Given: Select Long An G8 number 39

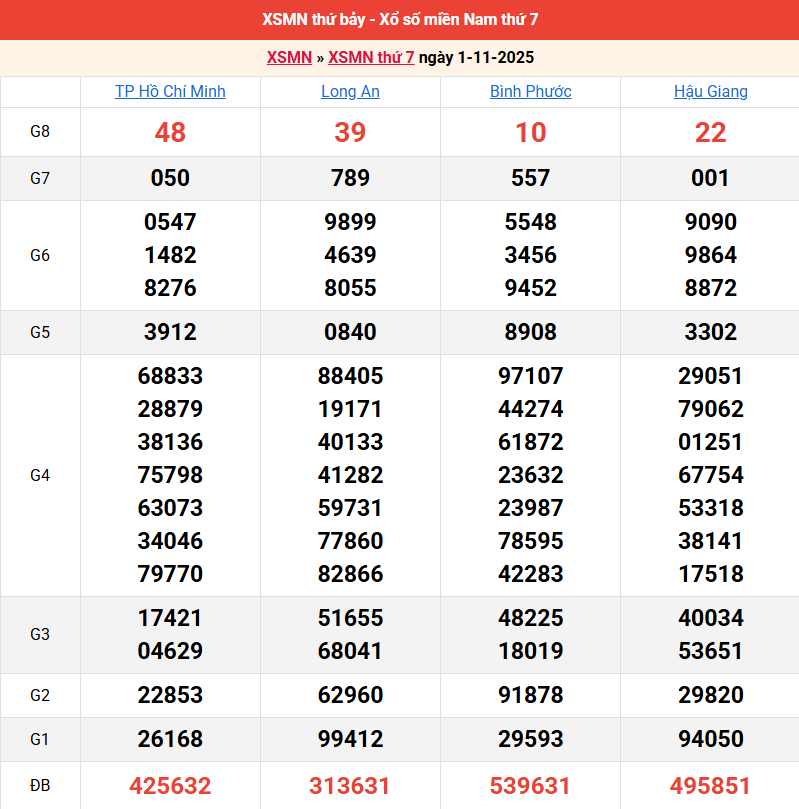Looking at the screenshot, I should point(350,132).
